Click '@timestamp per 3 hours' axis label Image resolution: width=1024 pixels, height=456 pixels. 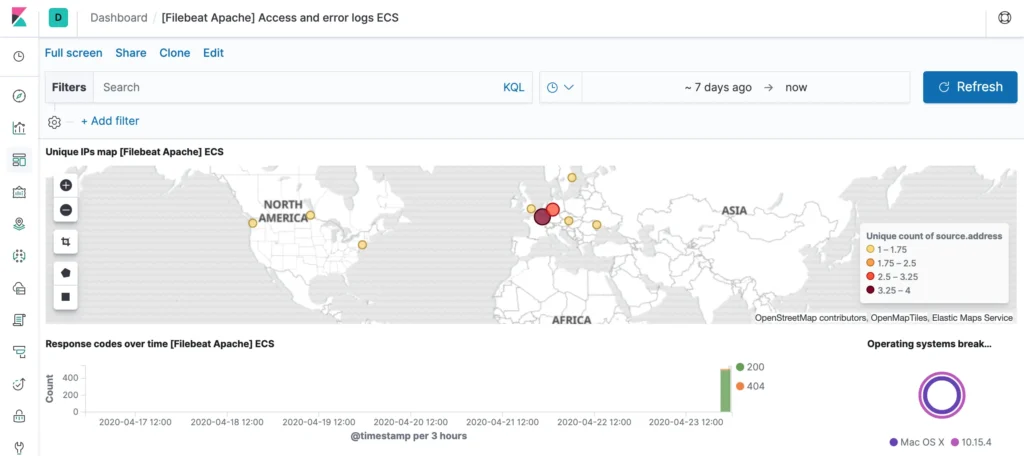(x=411, y=435)
